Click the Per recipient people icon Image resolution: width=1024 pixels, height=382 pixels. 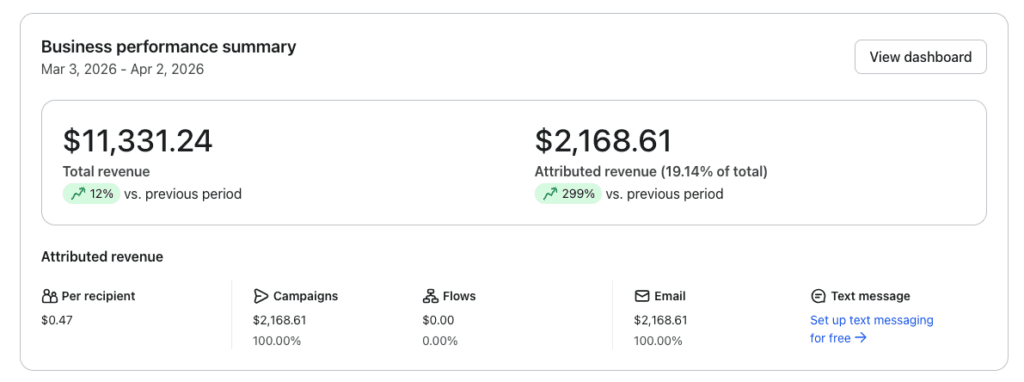[x=50, y=296]
